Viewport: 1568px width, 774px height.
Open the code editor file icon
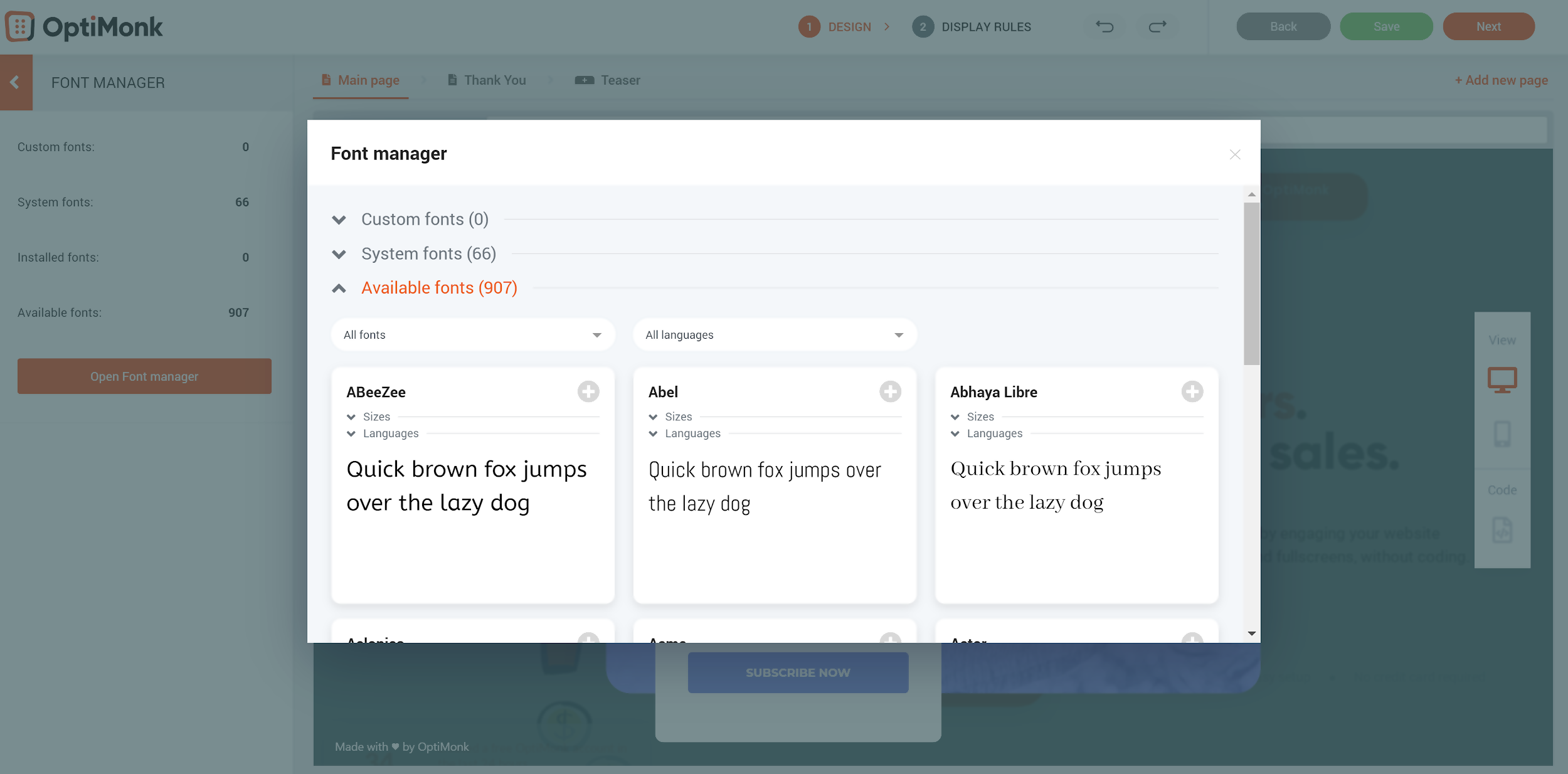pos(1502,531)
